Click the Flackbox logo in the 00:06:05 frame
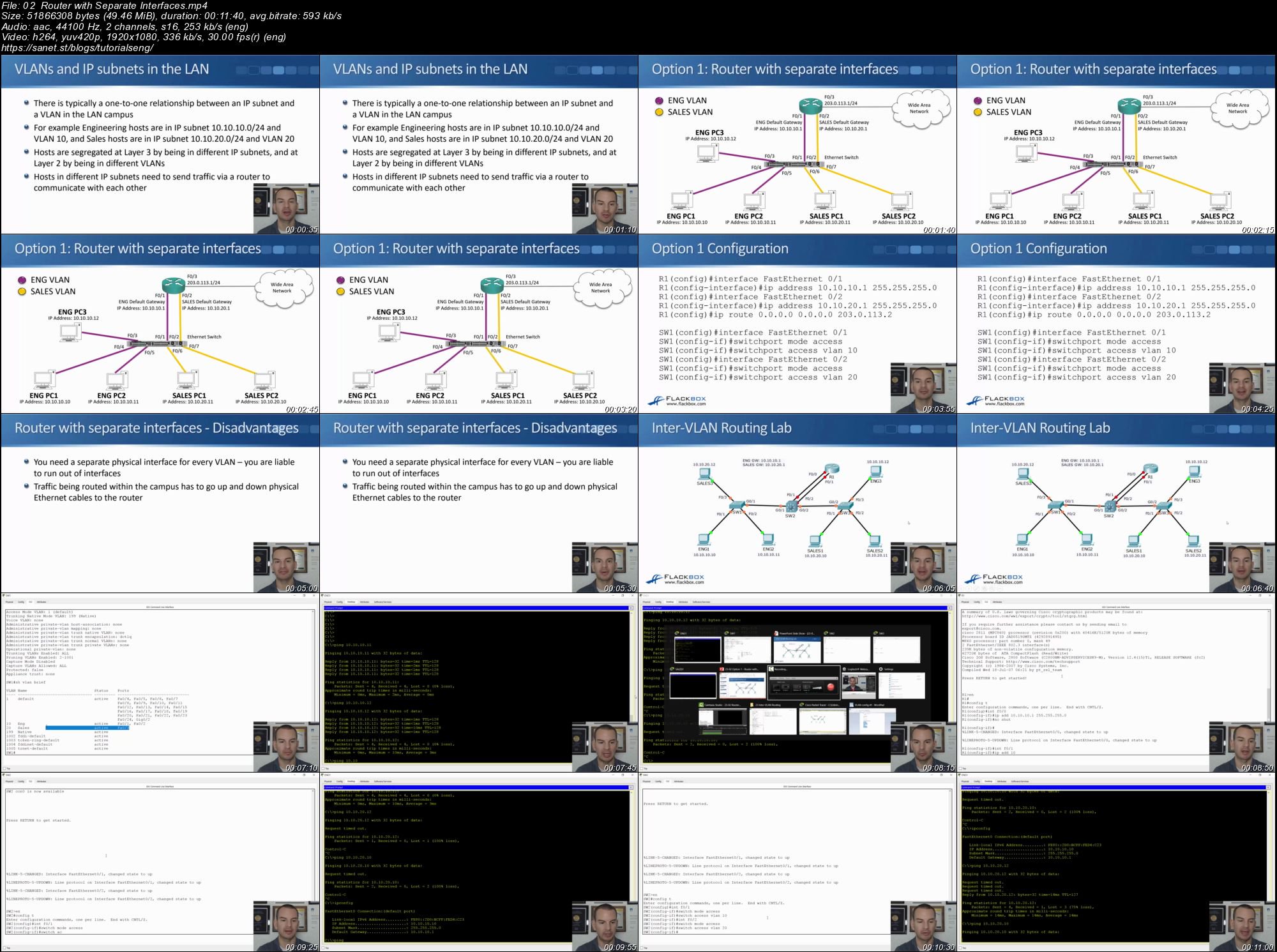 [676, 578]
